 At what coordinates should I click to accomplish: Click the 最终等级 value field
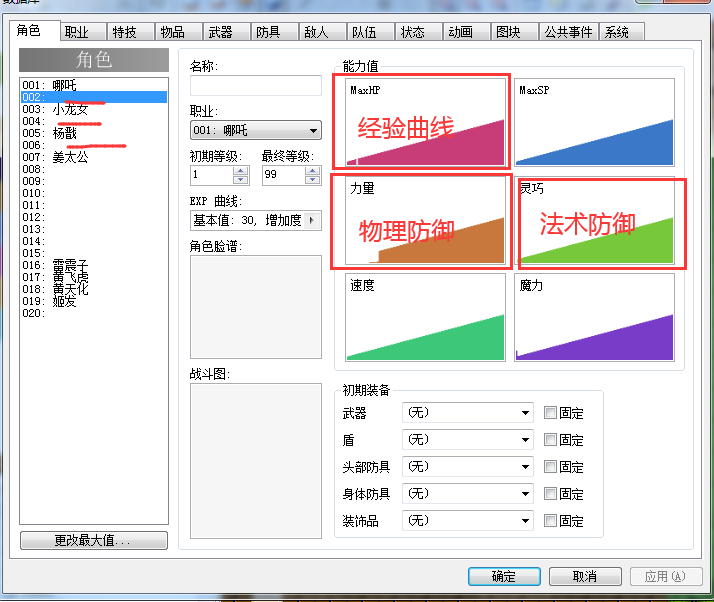tap(283, 175)
